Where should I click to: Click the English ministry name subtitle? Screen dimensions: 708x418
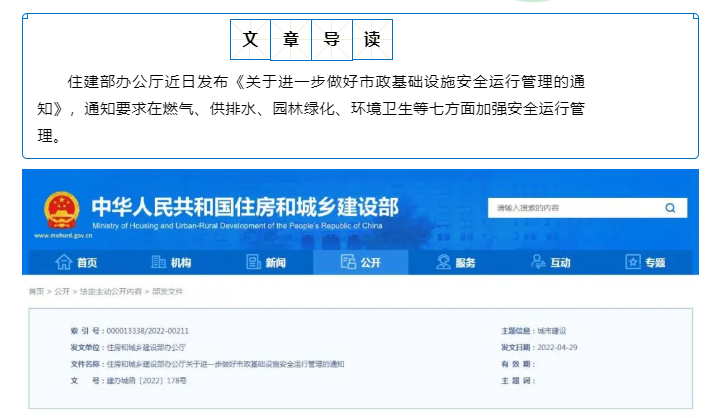point(237,226)
